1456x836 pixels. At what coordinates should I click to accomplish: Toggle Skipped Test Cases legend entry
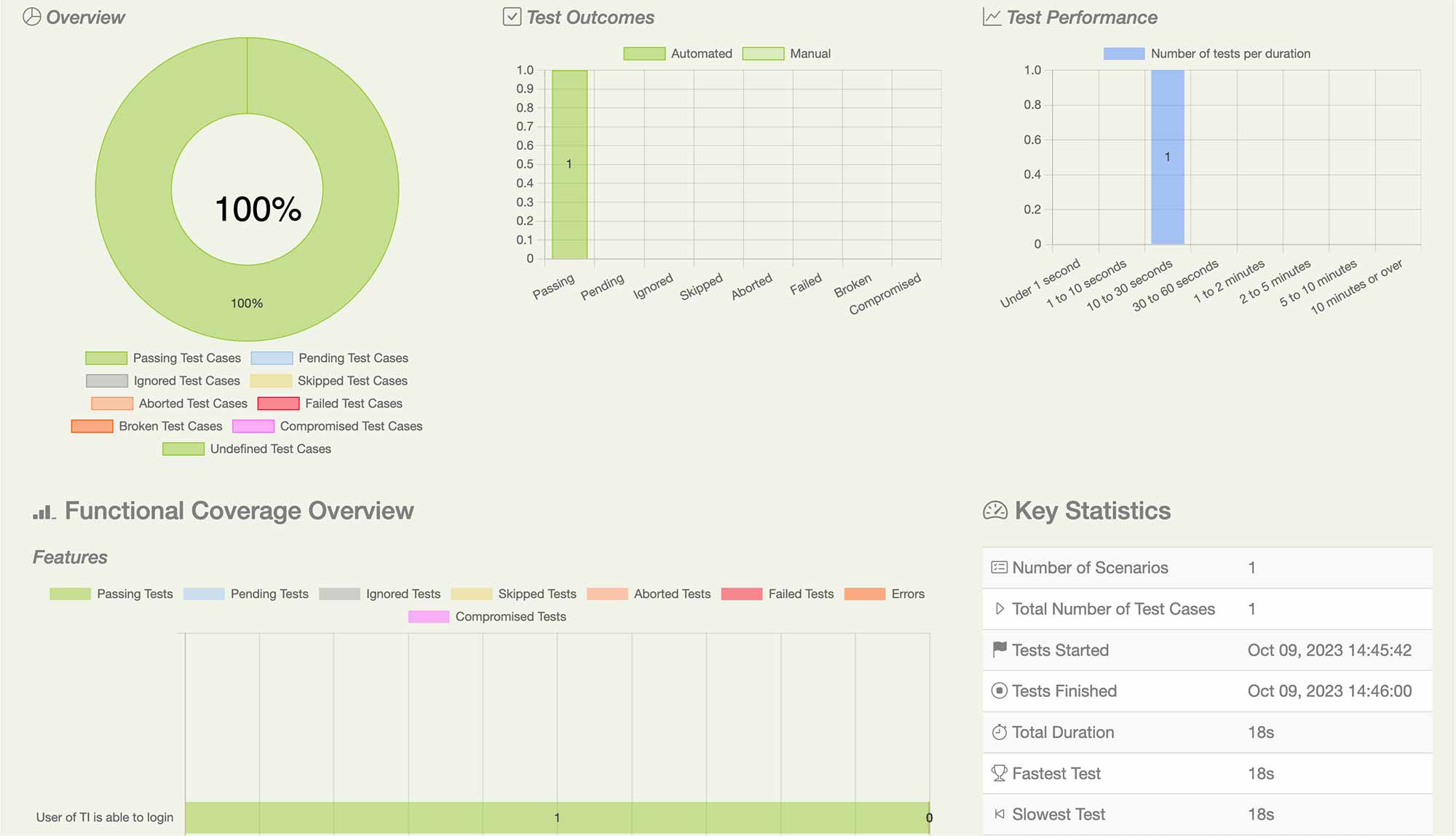pos(329,381)
